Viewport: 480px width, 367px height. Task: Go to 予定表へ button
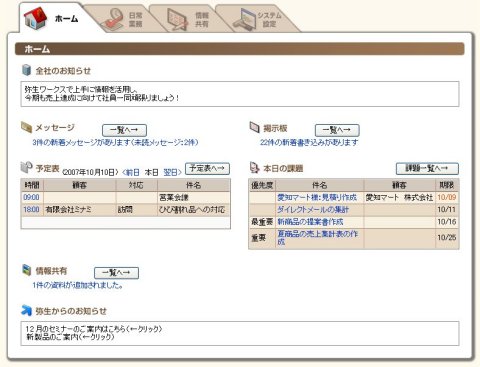(x=207, y=169)
